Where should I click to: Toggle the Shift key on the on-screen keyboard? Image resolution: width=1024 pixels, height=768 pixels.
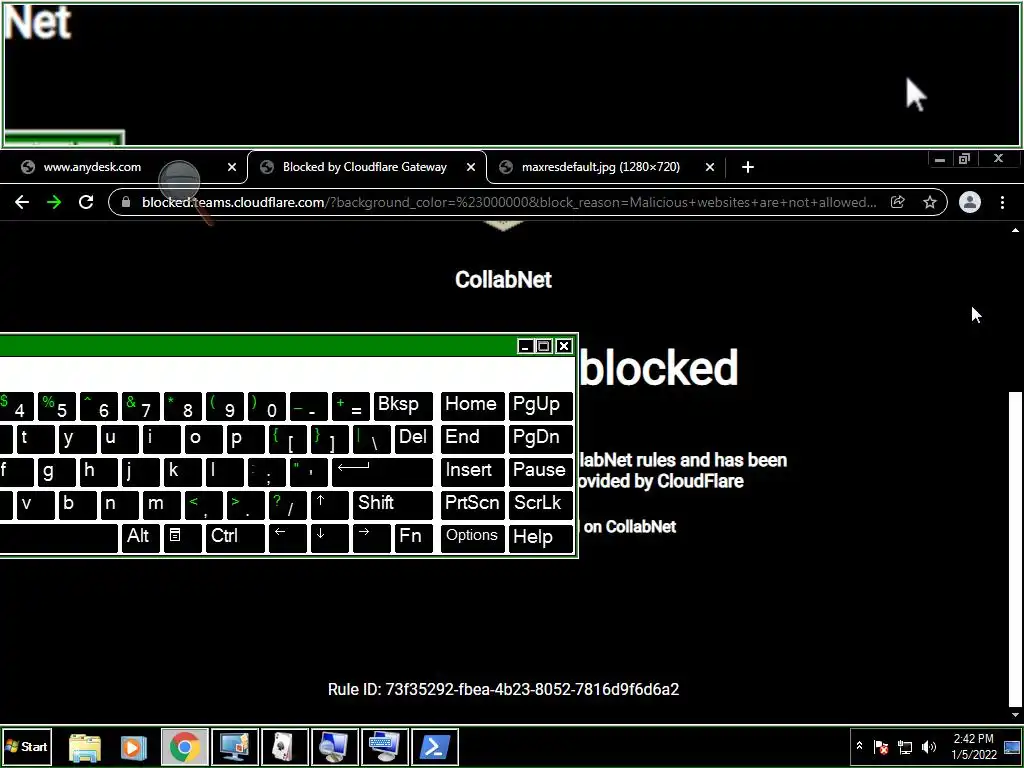(392, 505)
